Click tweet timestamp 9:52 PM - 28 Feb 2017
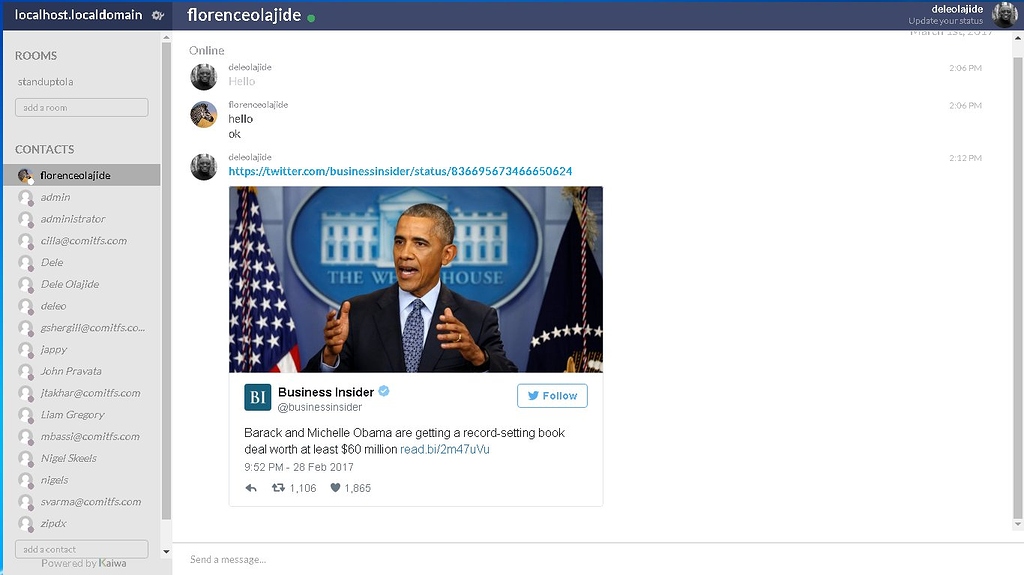Screen dimensions: 1024x575 298,467
